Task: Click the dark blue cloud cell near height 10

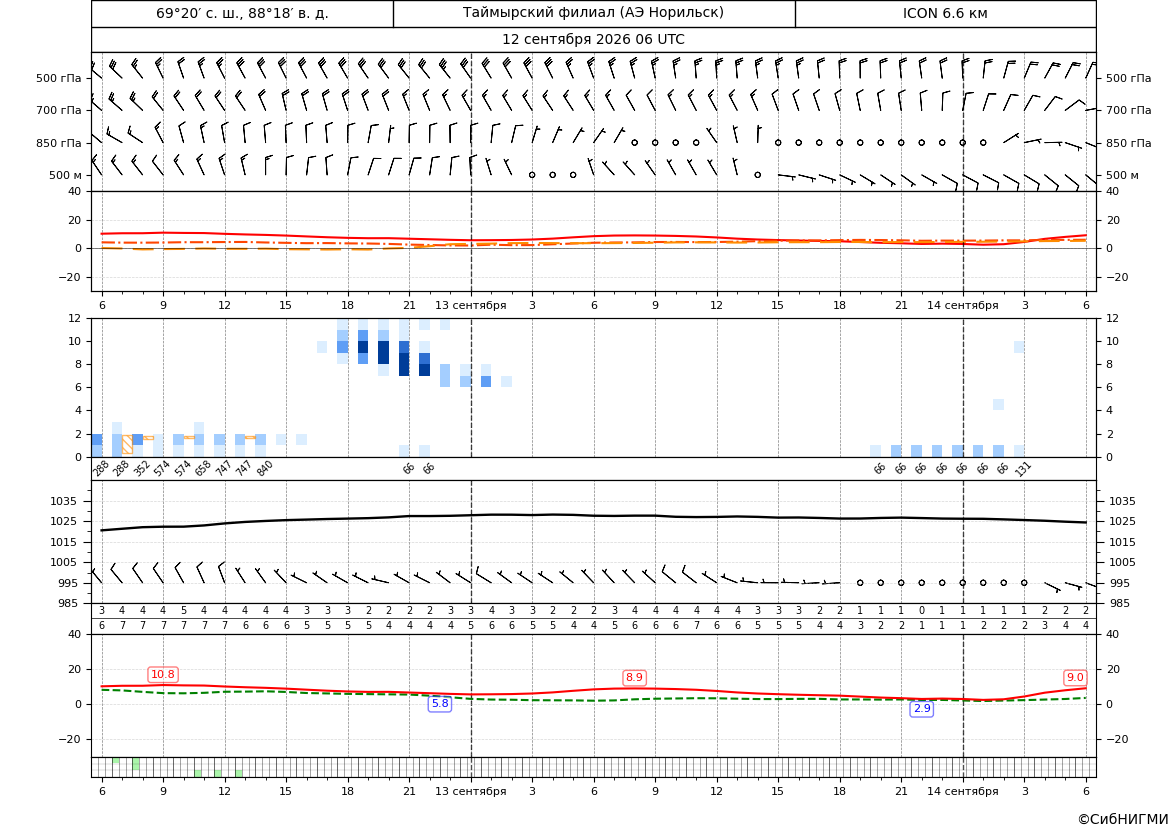Action: (363, 347)
